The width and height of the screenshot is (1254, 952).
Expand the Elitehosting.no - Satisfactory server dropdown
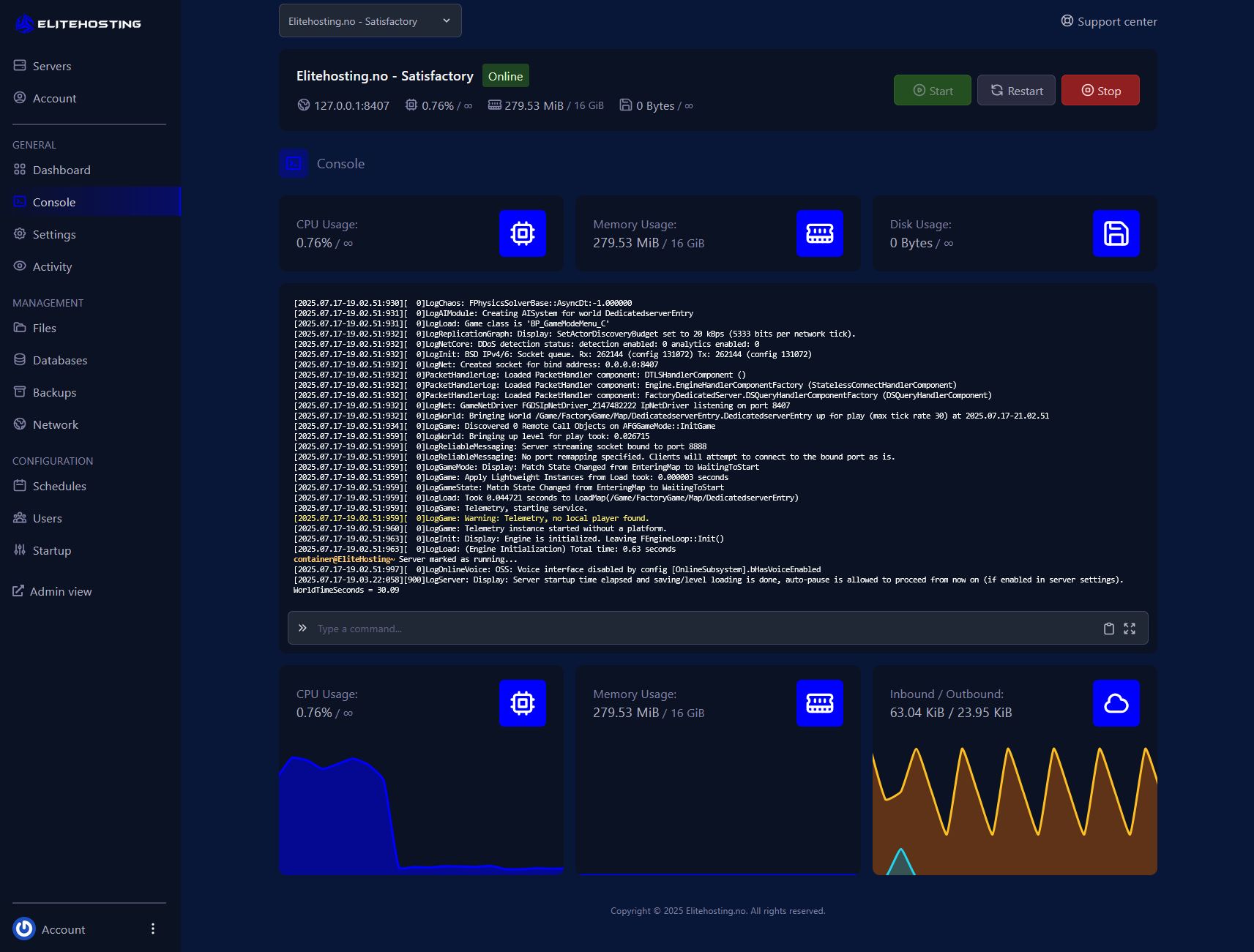(370, 20)
